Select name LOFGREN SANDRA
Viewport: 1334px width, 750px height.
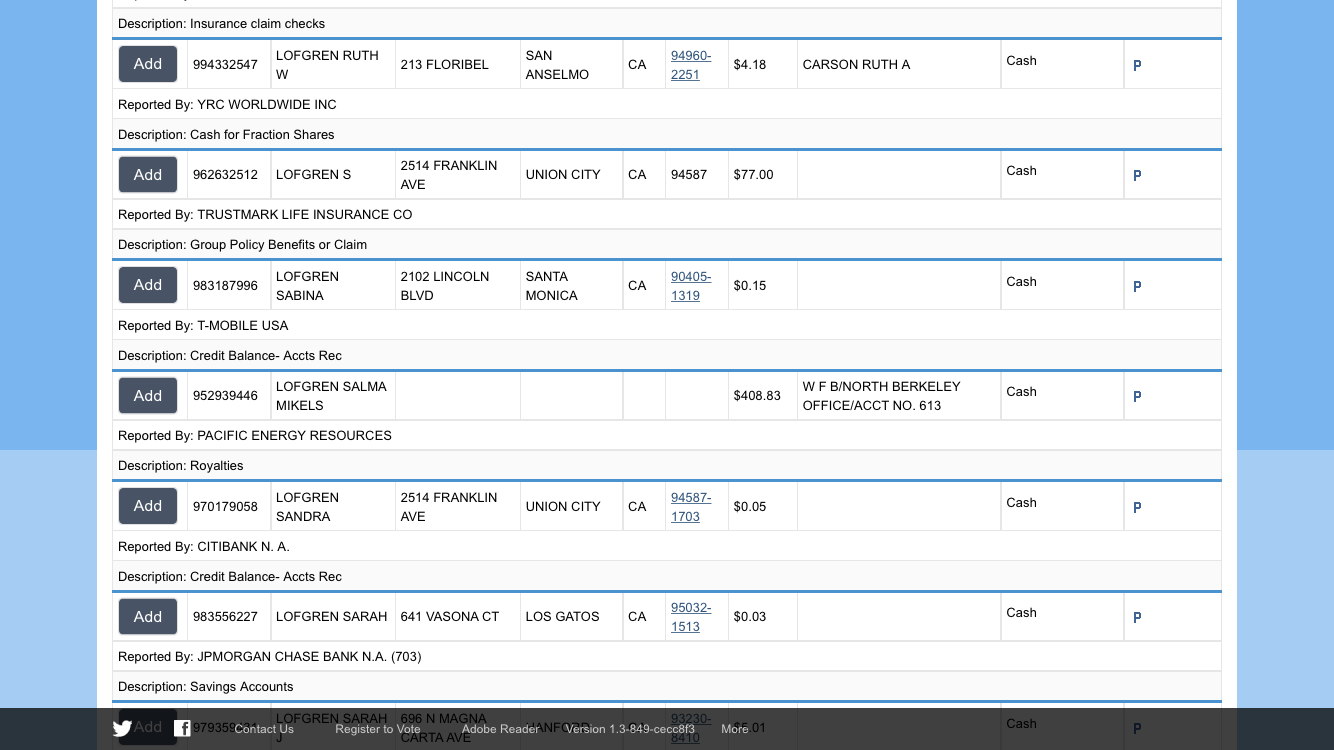pyautogui.click(x=307, y=507)
